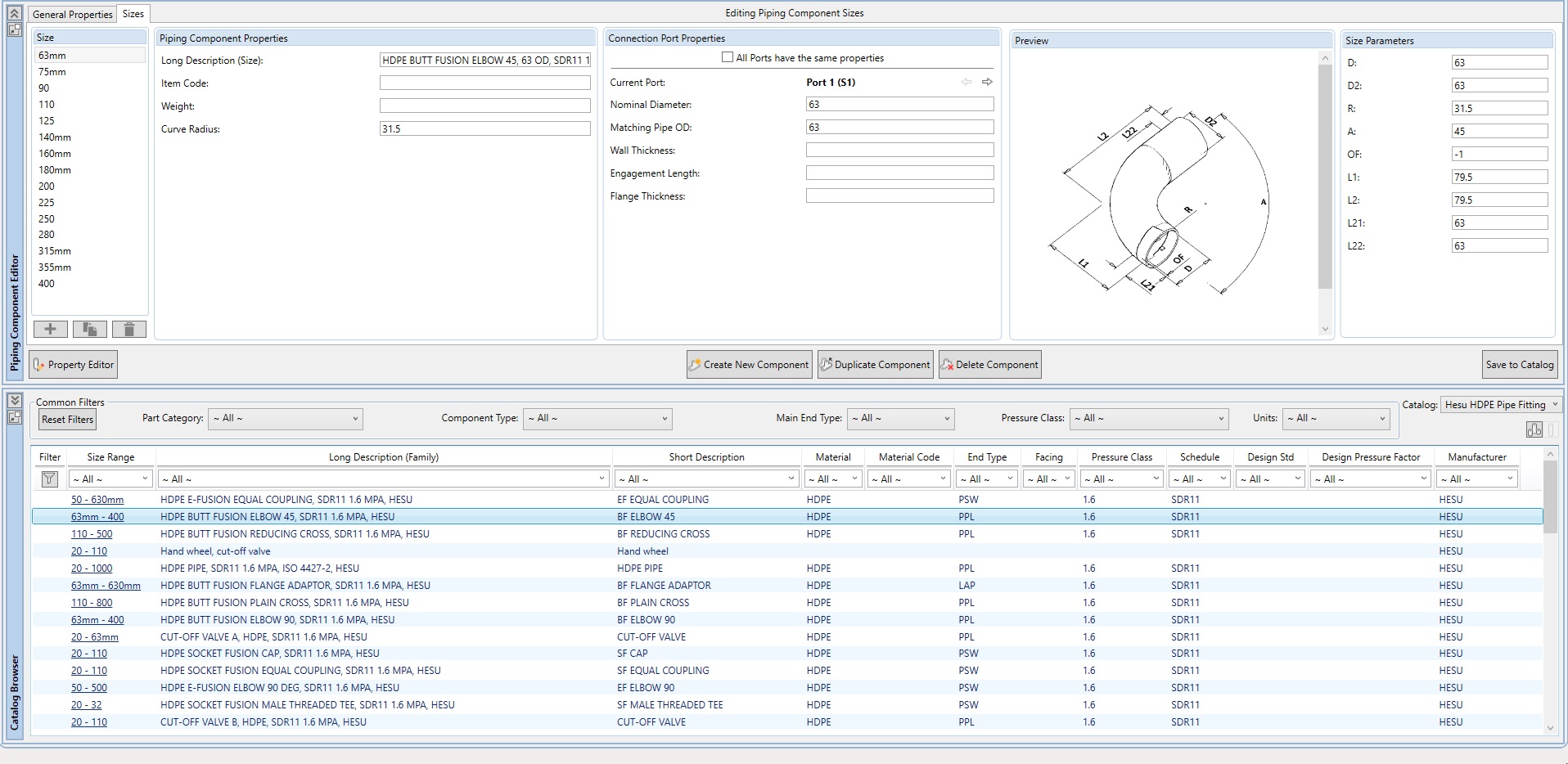Click the Item Code input field

pos(484,83)
